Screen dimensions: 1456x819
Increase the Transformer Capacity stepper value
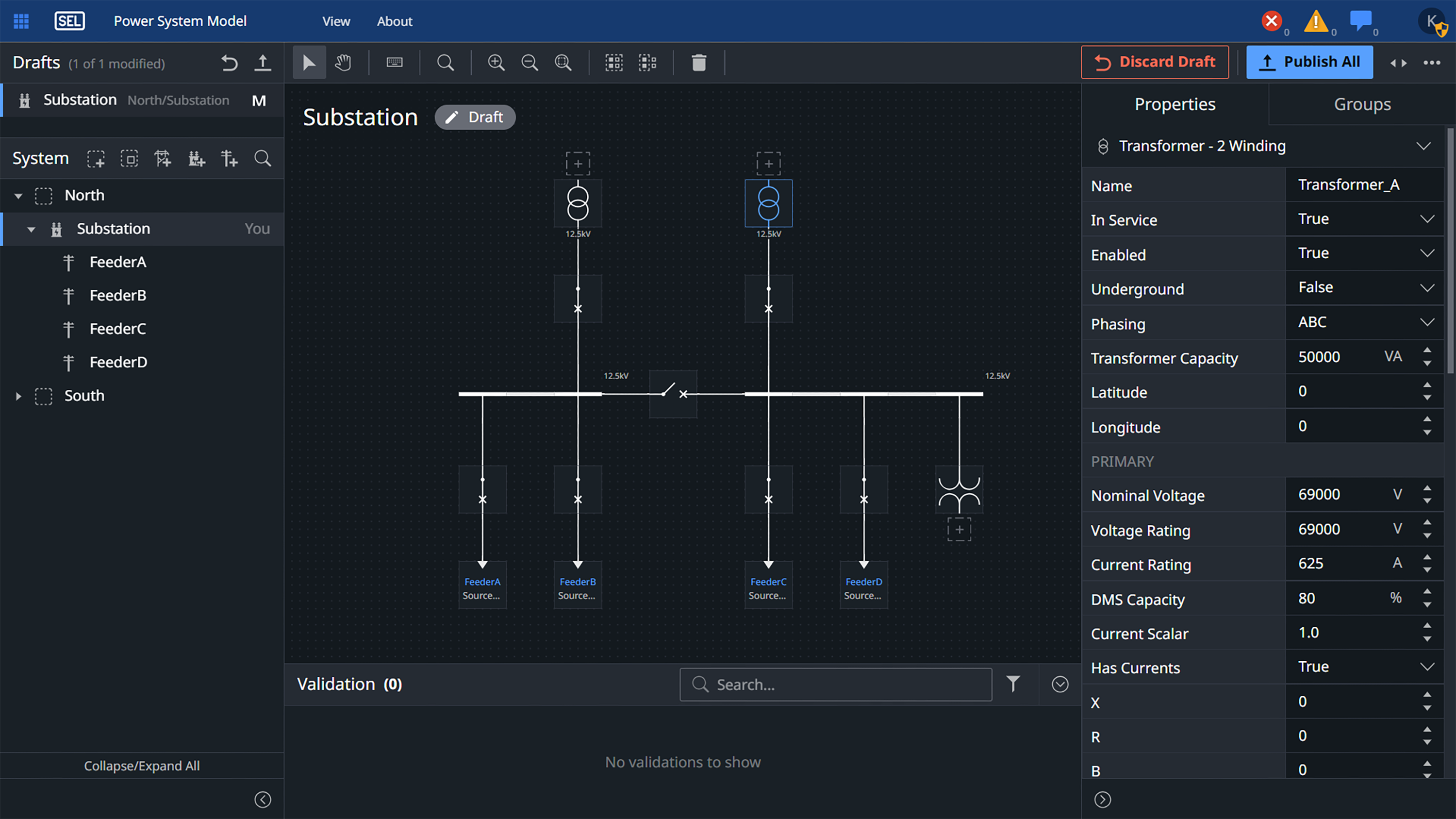[1426, 351]
